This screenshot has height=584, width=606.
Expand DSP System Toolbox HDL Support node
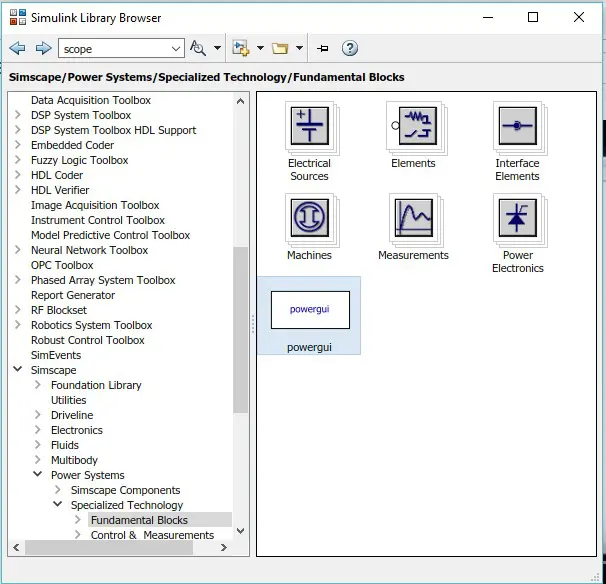click(18, 130)
